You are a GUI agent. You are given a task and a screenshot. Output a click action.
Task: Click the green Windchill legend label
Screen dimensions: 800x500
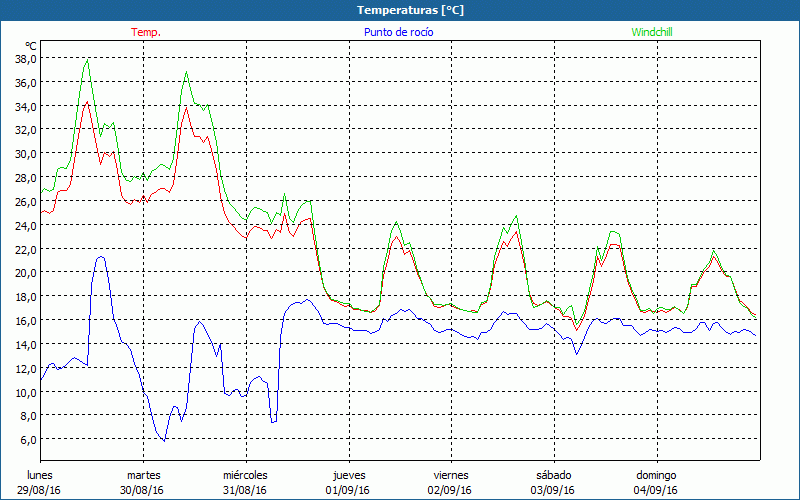[x=652, y=32]
